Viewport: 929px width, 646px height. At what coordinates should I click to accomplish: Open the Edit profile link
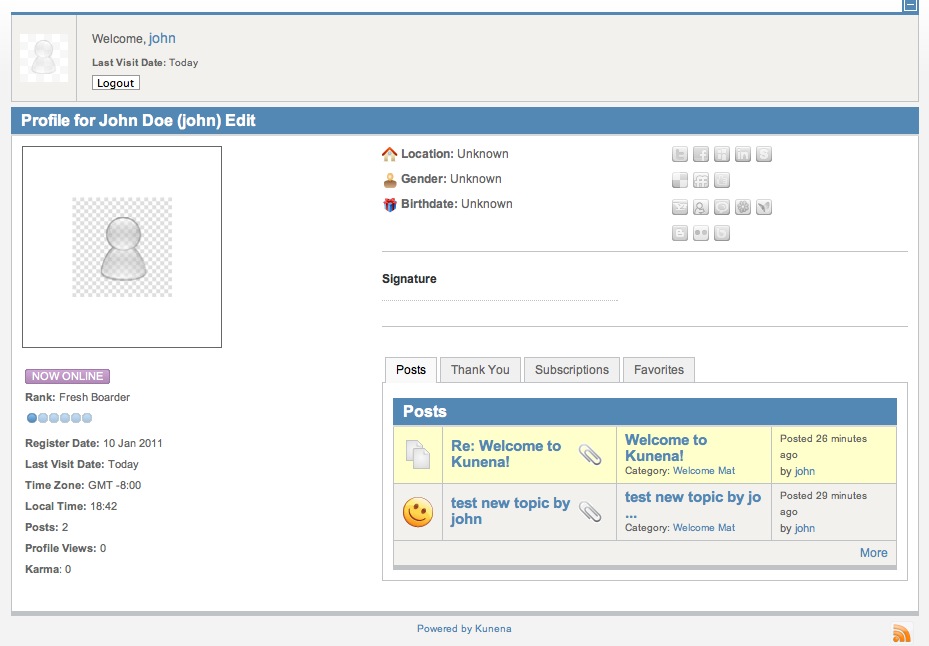click(x=240, y=120)
